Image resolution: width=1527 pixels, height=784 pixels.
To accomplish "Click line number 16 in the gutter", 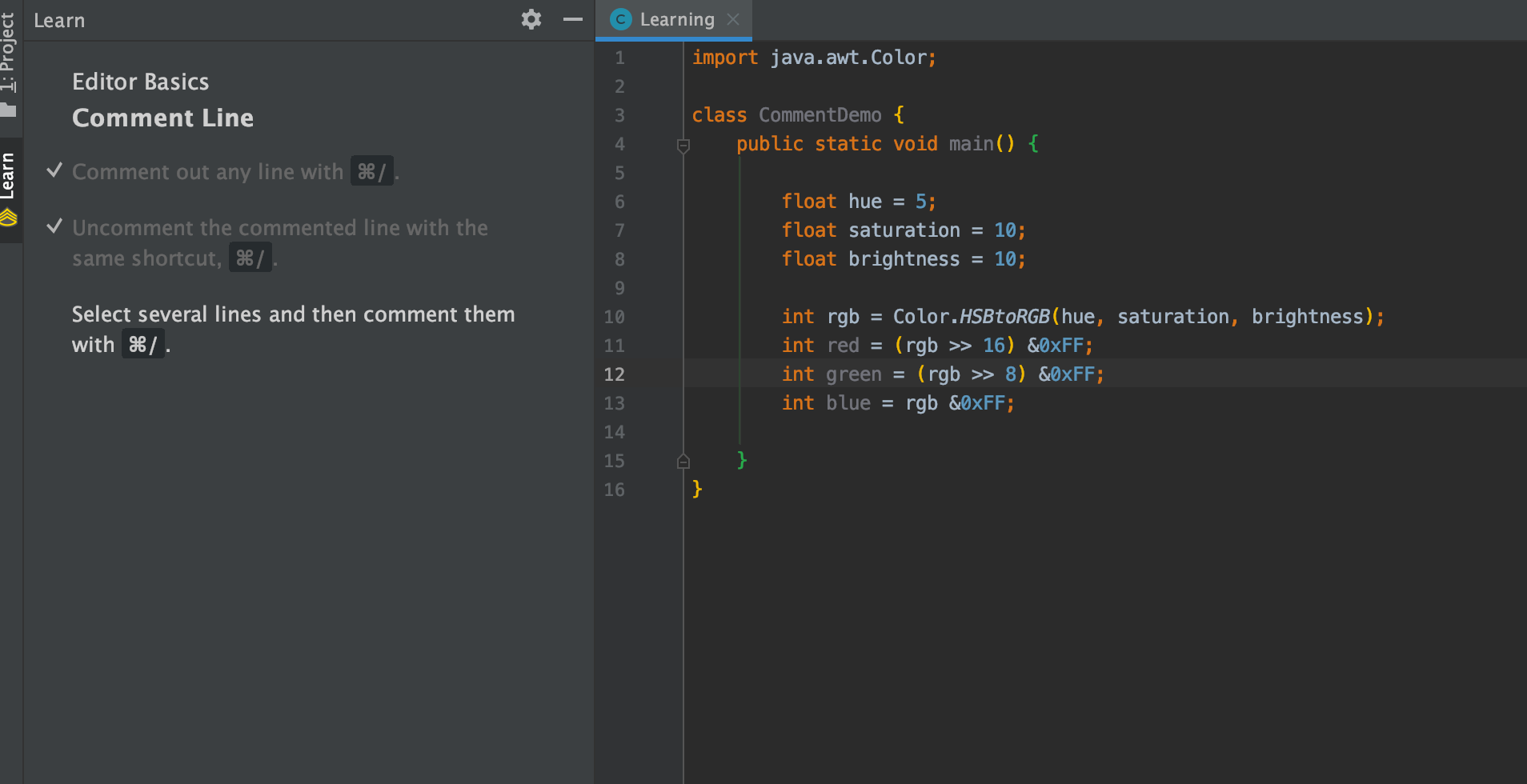I will [x=614, y=490].
